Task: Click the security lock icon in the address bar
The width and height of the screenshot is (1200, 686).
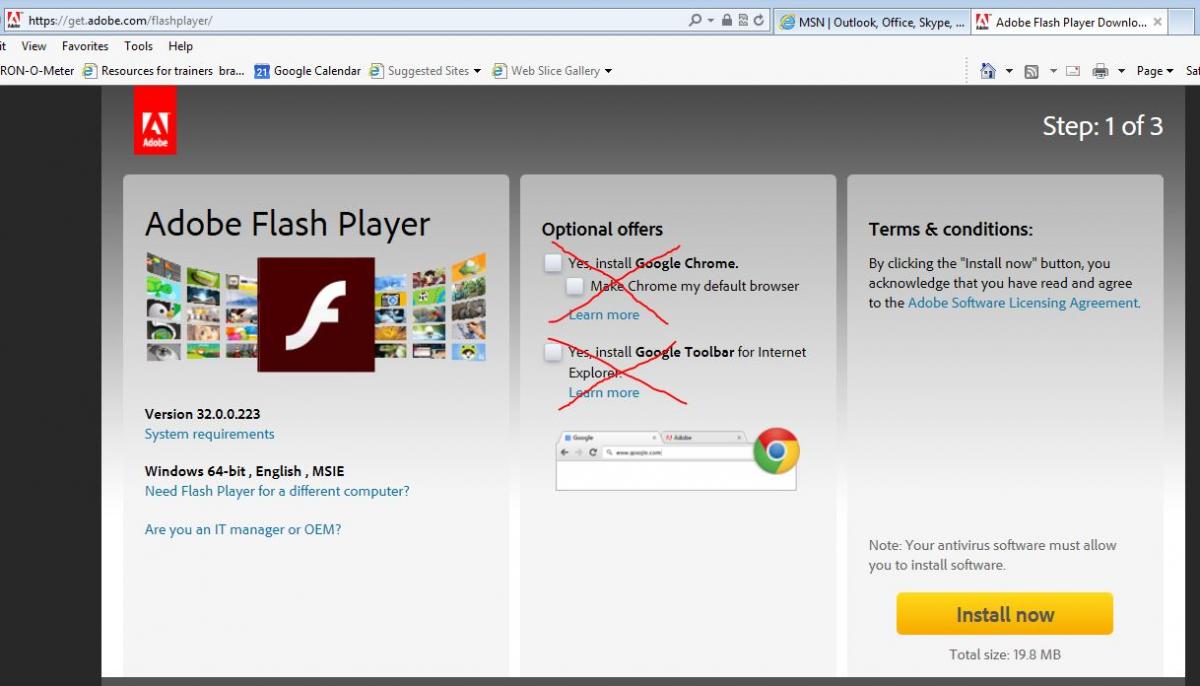Action: 727,20
